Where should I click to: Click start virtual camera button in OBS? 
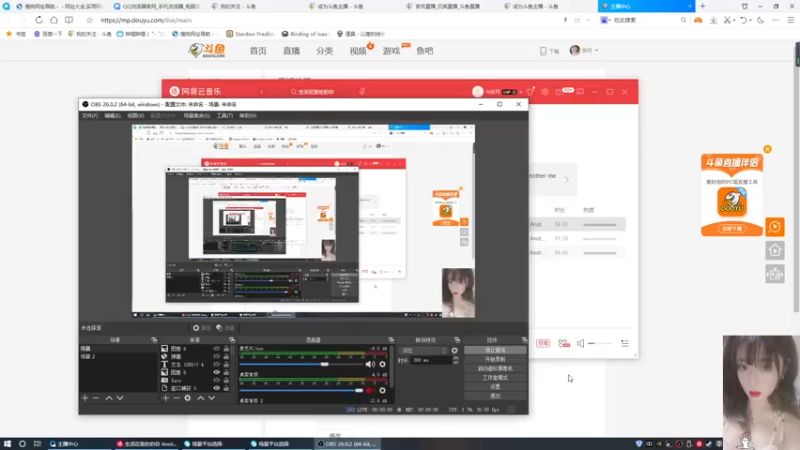pyautogui.click(x=495, y=368)
